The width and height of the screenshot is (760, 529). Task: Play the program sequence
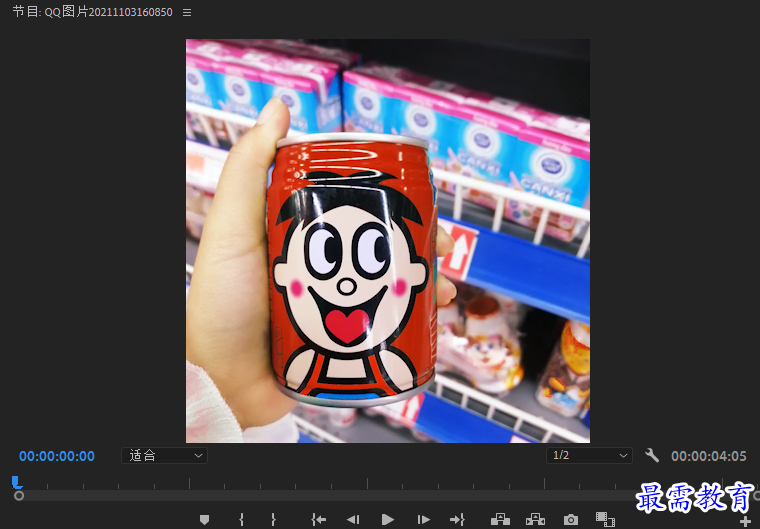388,520
